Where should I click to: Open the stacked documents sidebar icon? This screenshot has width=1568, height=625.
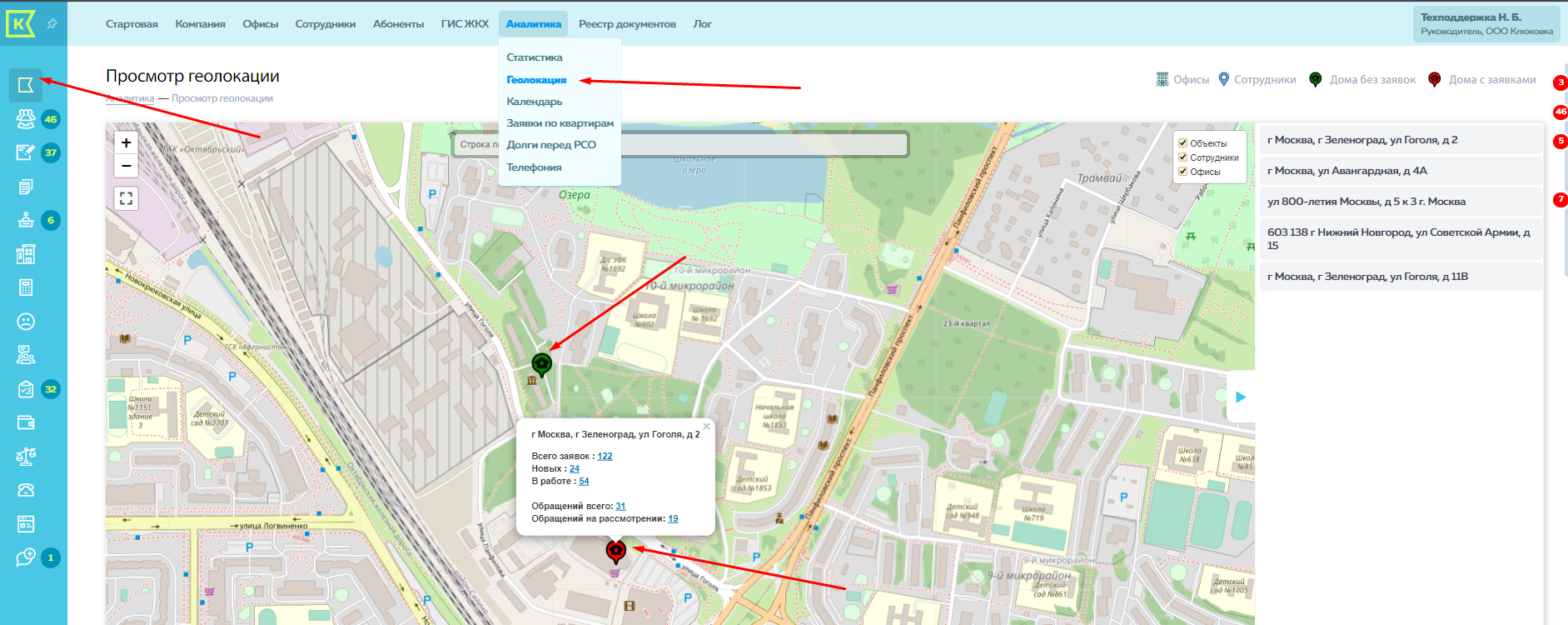pos(26,187)
